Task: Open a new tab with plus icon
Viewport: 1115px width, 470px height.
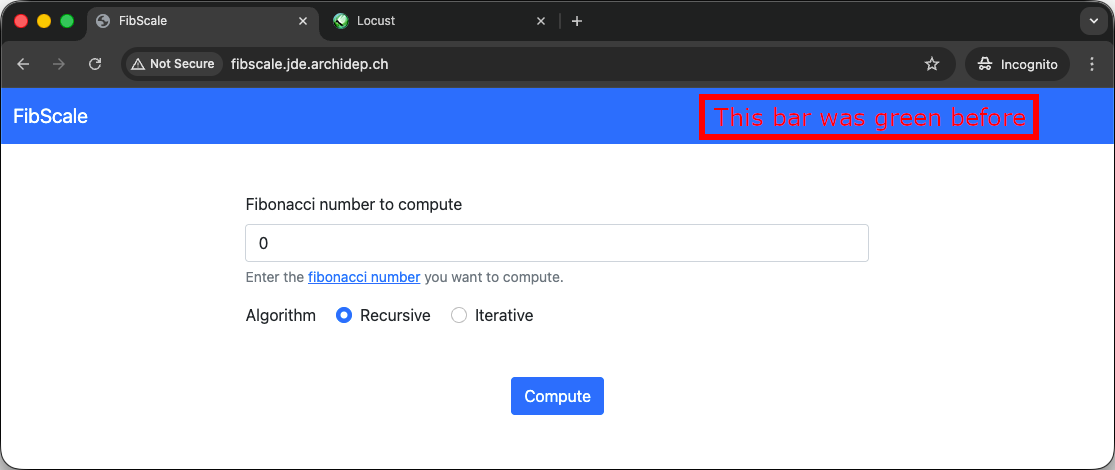Action: [x=577, y=21]
